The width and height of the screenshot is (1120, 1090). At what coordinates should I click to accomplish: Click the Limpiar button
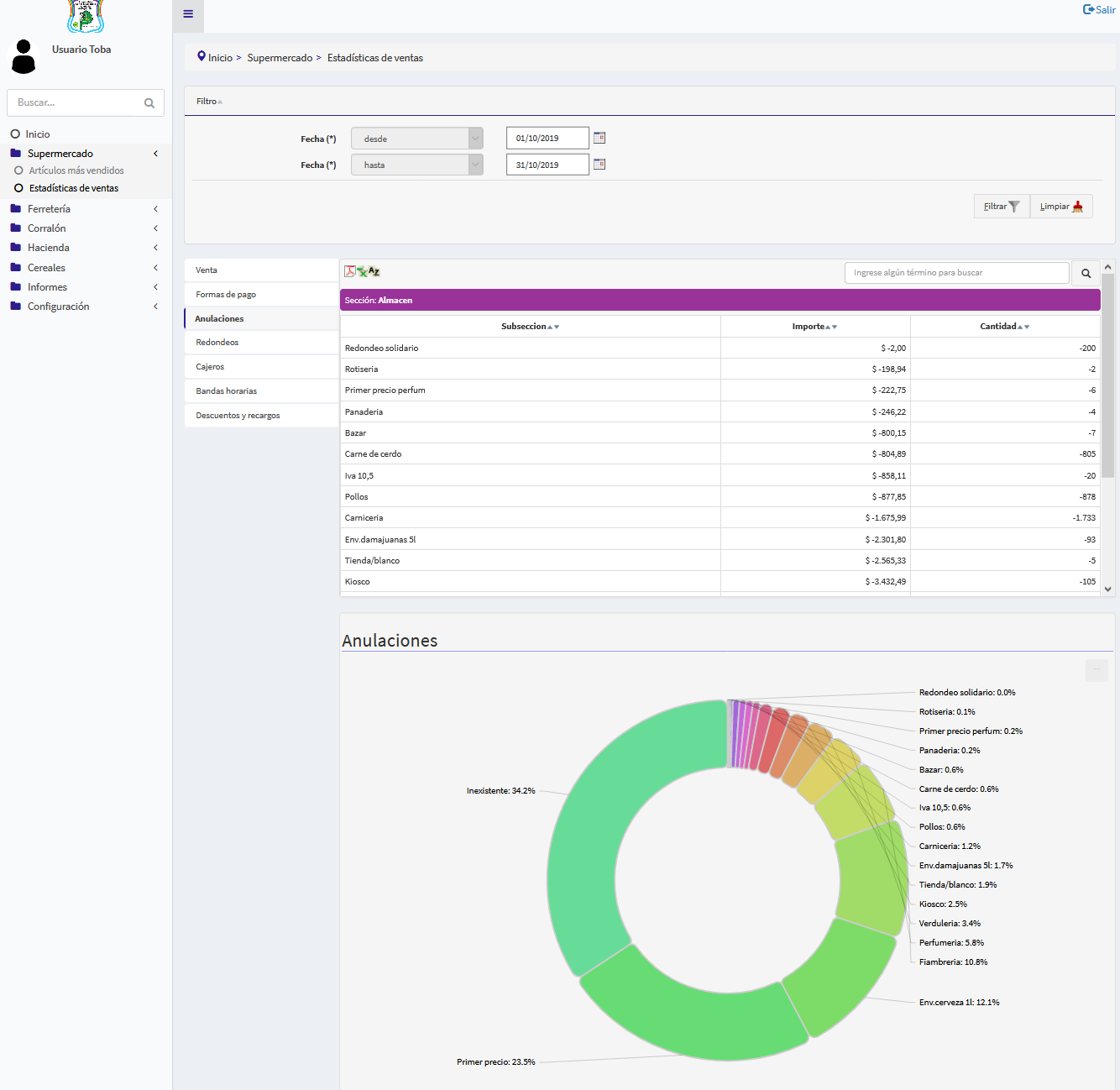pos(1061,207)
